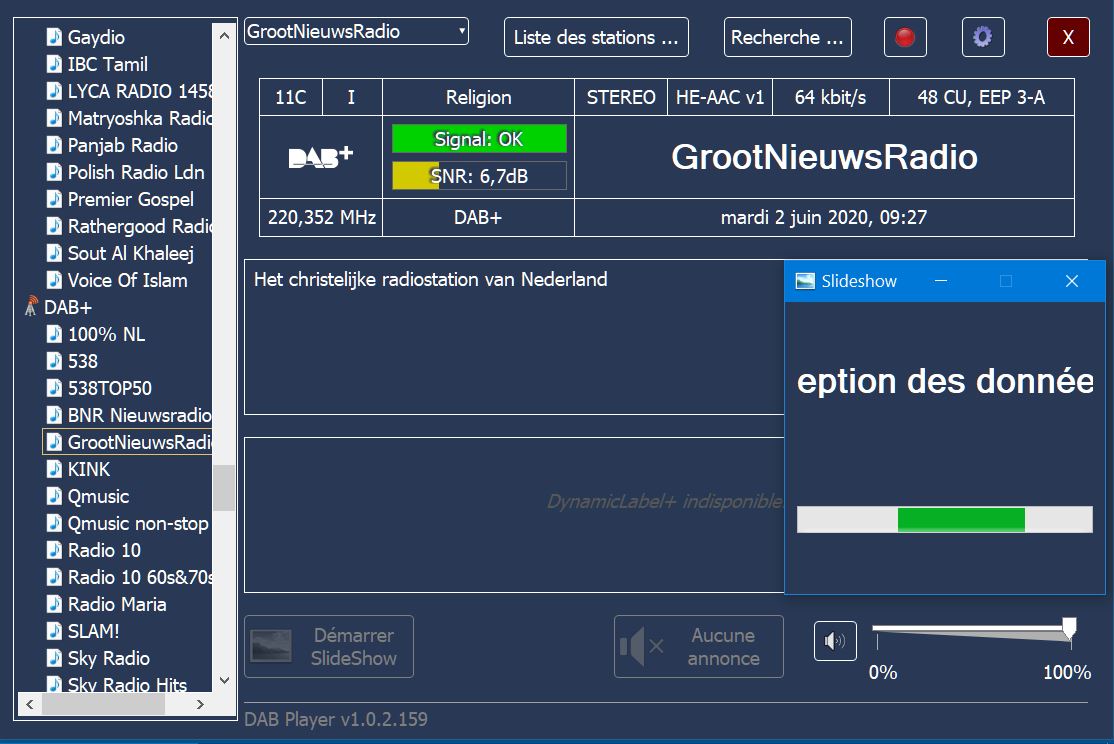Select the BNR Nieuwsradio station
This screenshot has height=744, width=1114.
coord(139,415)
